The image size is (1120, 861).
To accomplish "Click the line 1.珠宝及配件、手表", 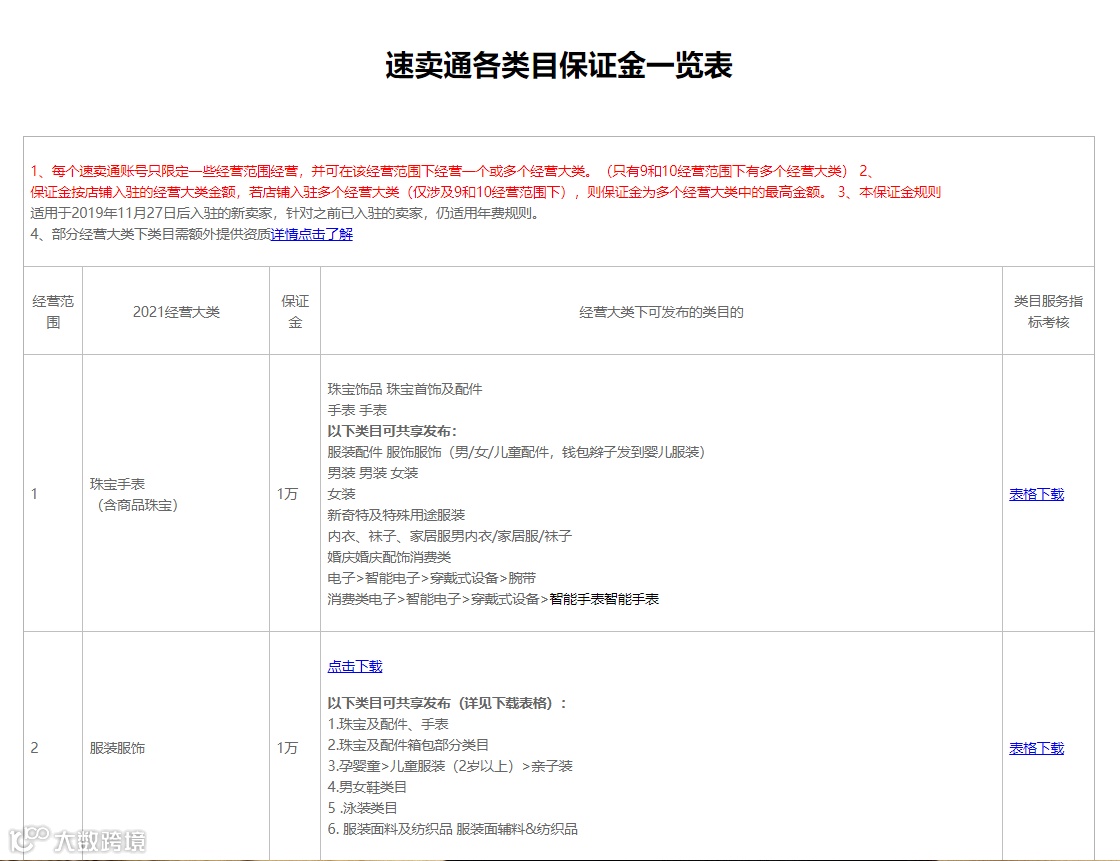I will (388, 724).
